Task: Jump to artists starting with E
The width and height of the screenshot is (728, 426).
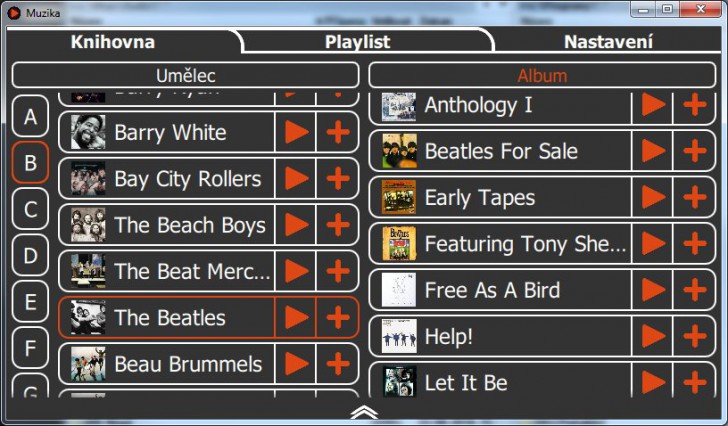Action: click(x=30, y=302)
